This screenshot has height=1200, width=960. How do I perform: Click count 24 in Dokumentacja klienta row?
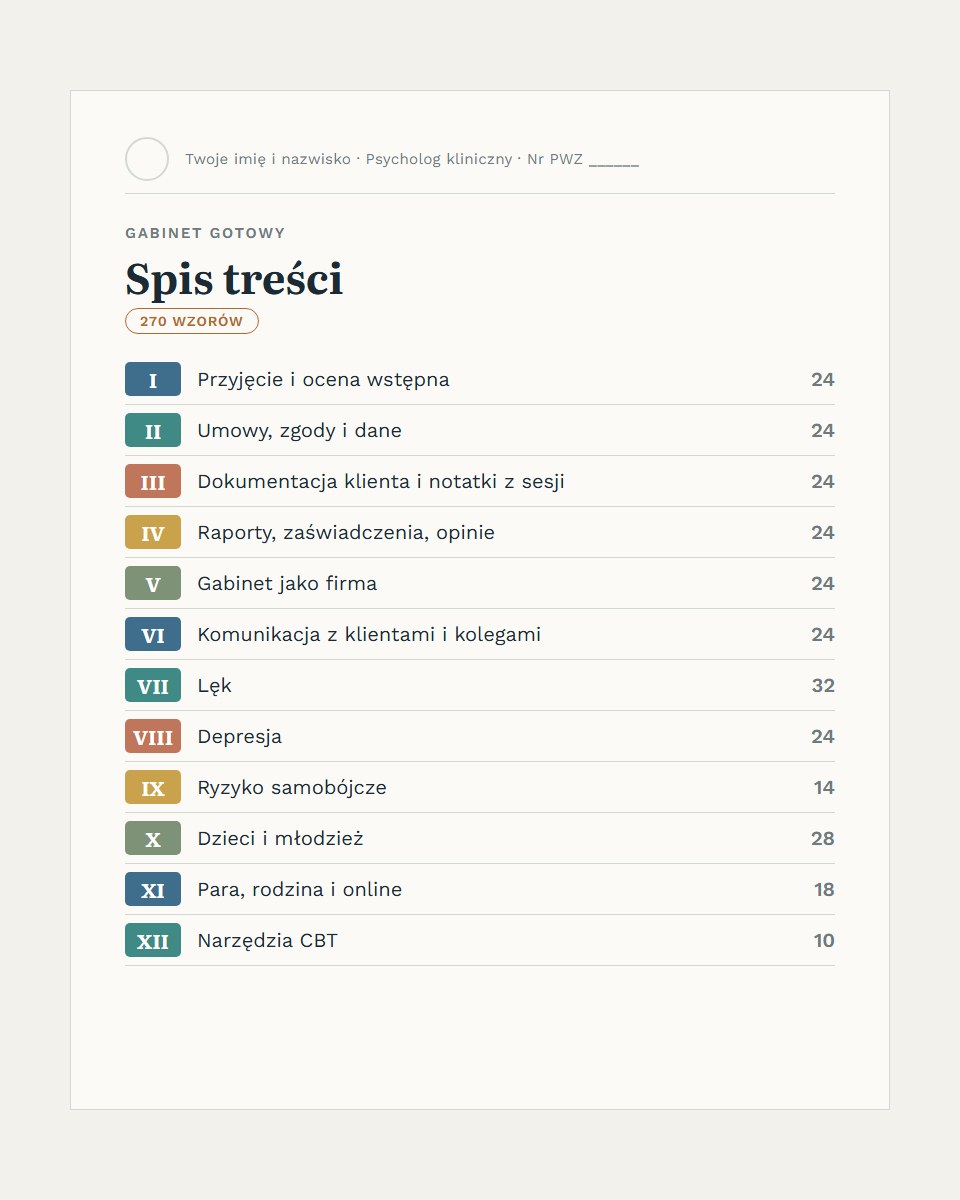(823, 481)
